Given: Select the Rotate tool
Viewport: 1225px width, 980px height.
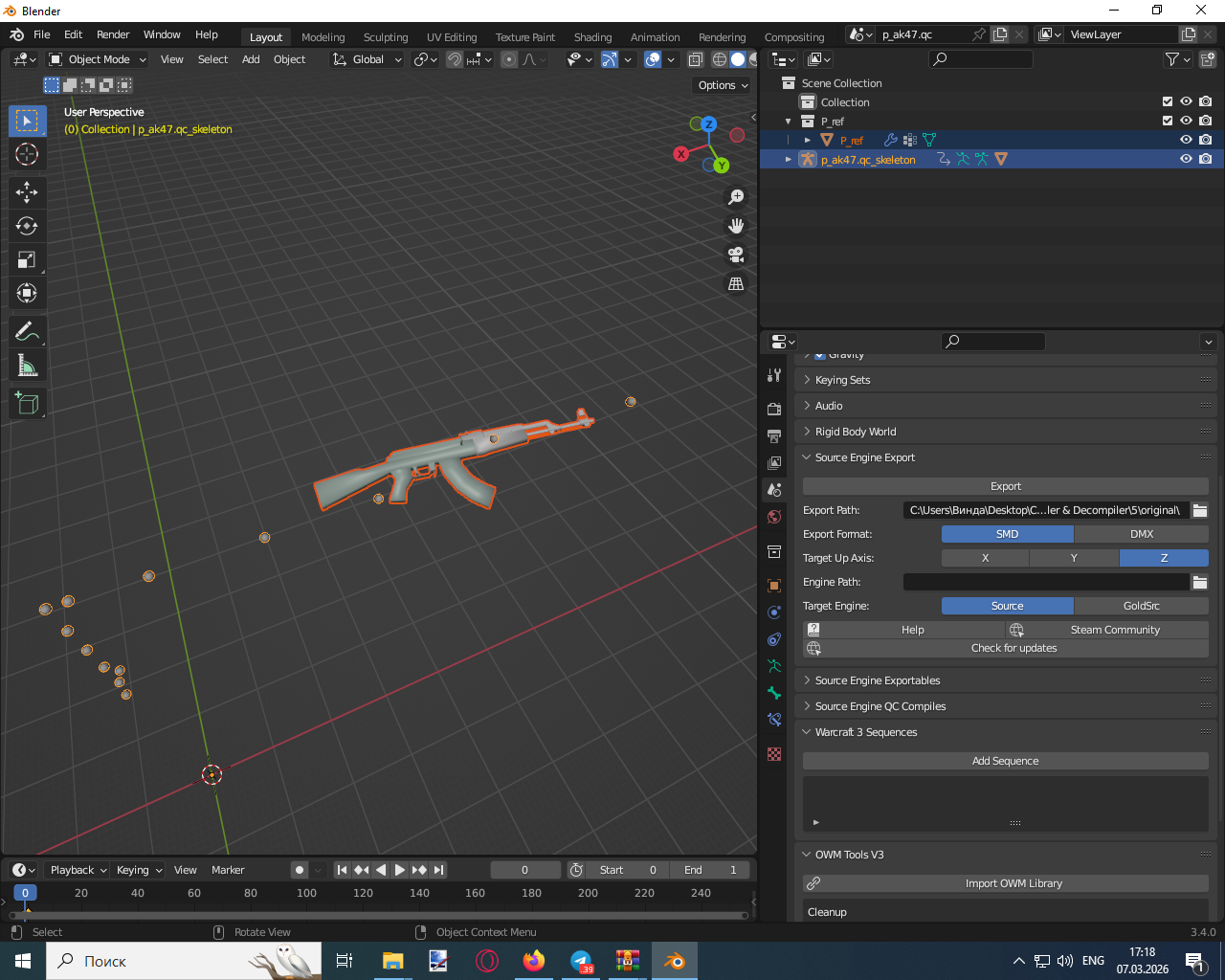Looking at the screenshot, I should click(27, 226).
